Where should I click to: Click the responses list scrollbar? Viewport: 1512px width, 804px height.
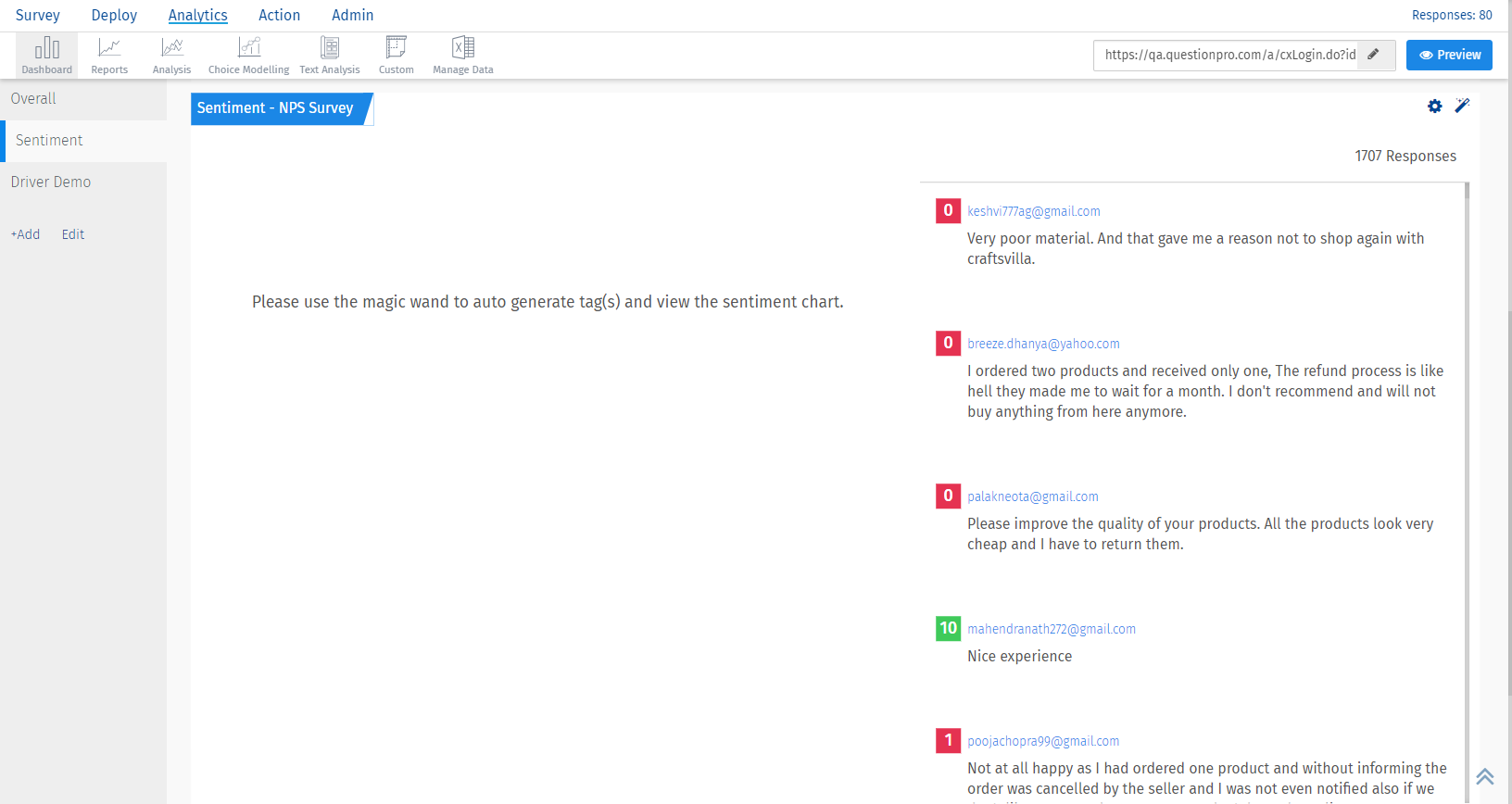click(1467, 463)
